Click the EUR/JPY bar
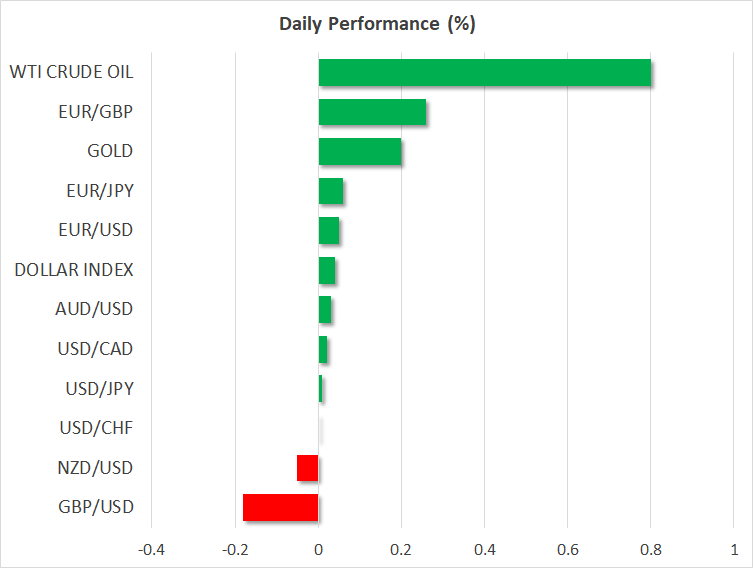The image size is (753, 568). (331, 191)
